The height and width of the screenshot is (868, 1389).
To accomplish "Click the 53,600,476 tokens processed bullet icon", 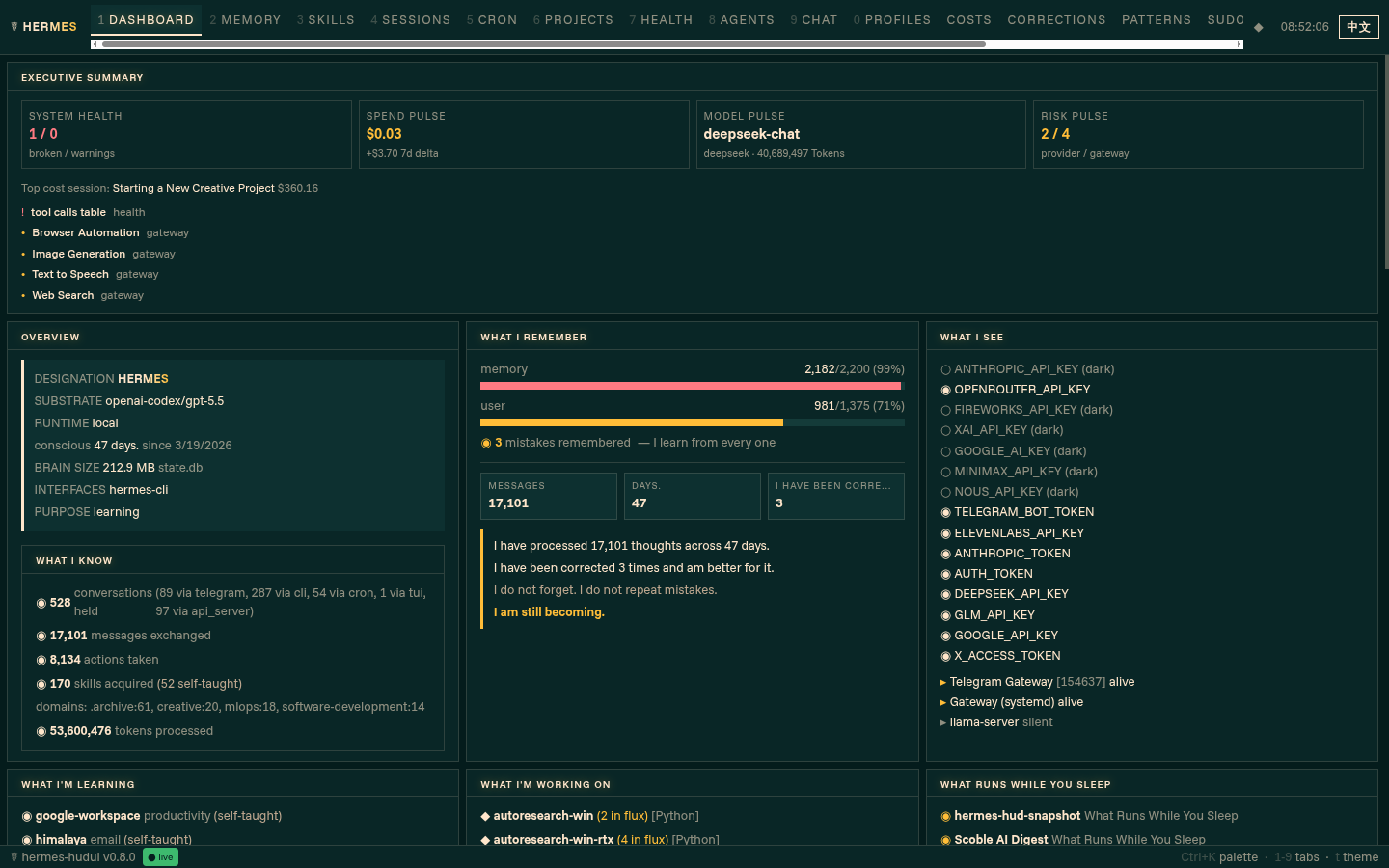I will [x=41, y=731].
